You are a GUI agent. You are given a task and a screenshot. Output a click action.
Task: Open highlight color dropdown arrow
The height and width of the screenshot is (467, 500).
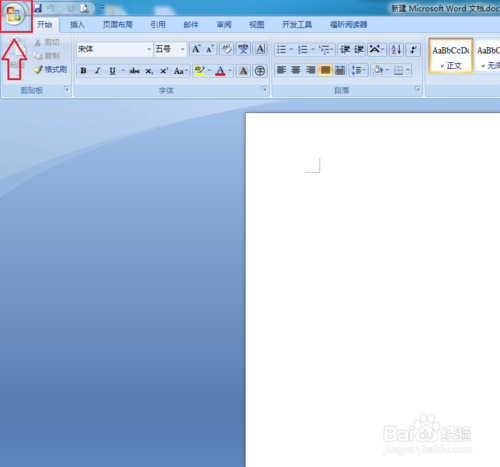pyautogui.click(x=209, y=71)
